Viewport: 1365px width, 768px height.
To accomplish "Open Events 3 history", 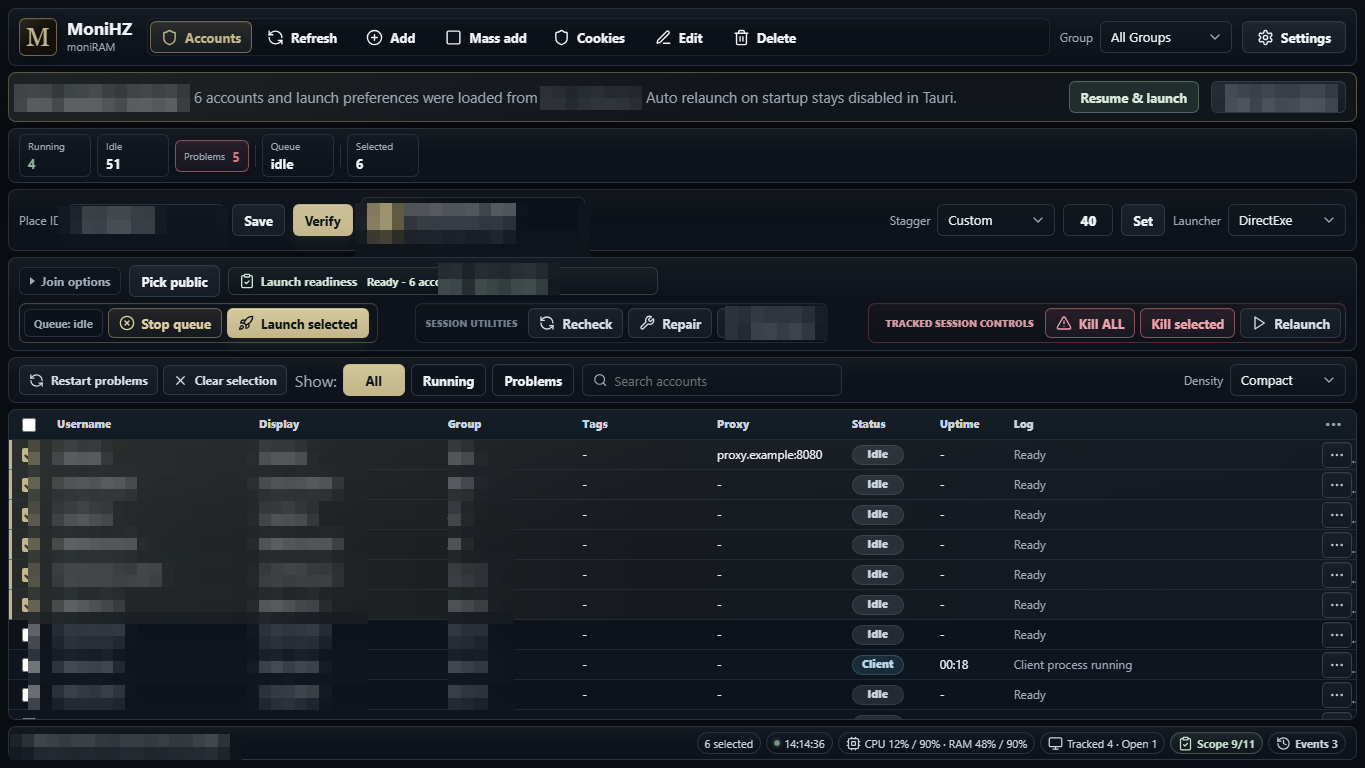I will 1307,744.
